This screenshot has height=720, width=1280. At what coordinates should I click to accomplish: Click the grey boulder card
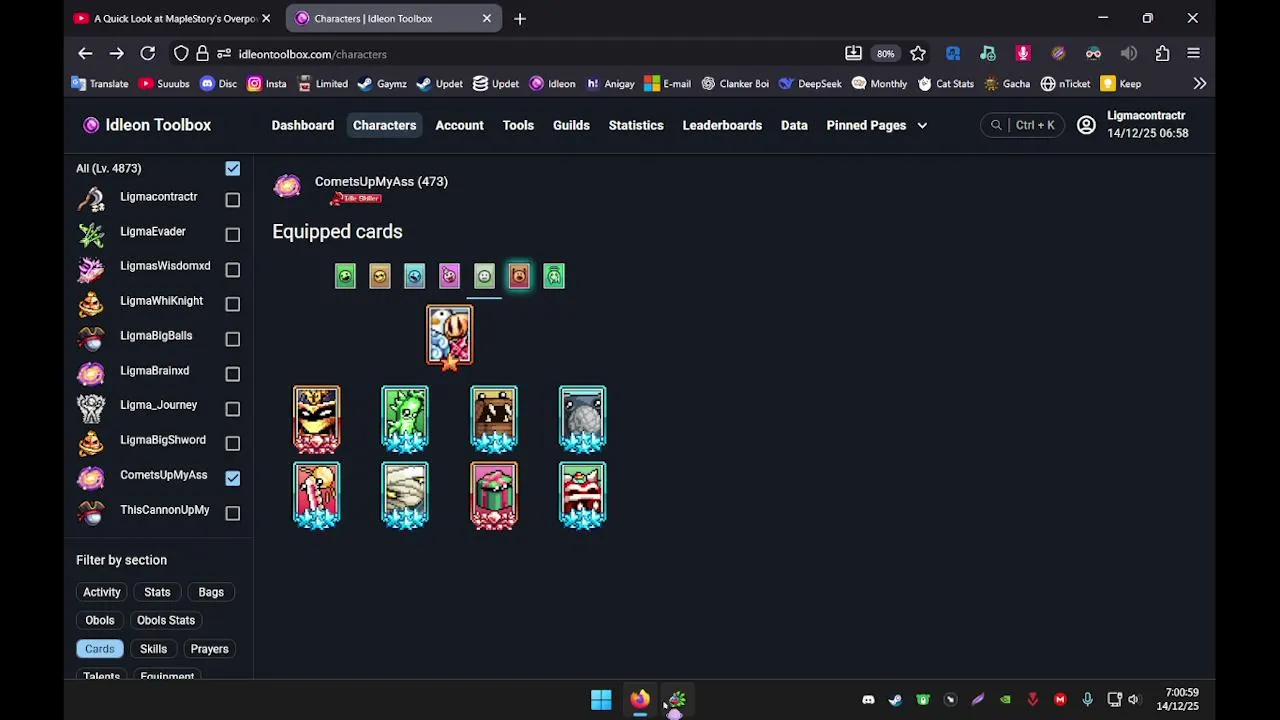pyautogui.click(x=583, y=419)
